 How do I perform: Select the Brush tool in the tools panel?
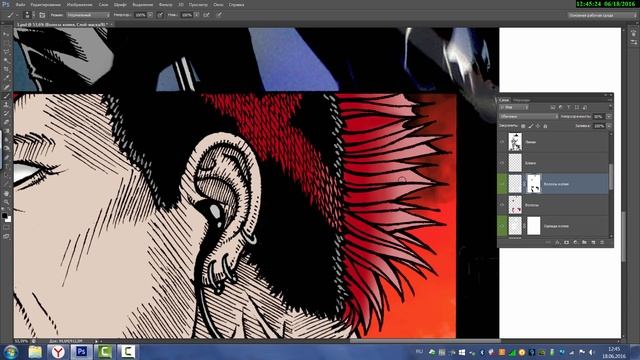click(x=6, y=96)
